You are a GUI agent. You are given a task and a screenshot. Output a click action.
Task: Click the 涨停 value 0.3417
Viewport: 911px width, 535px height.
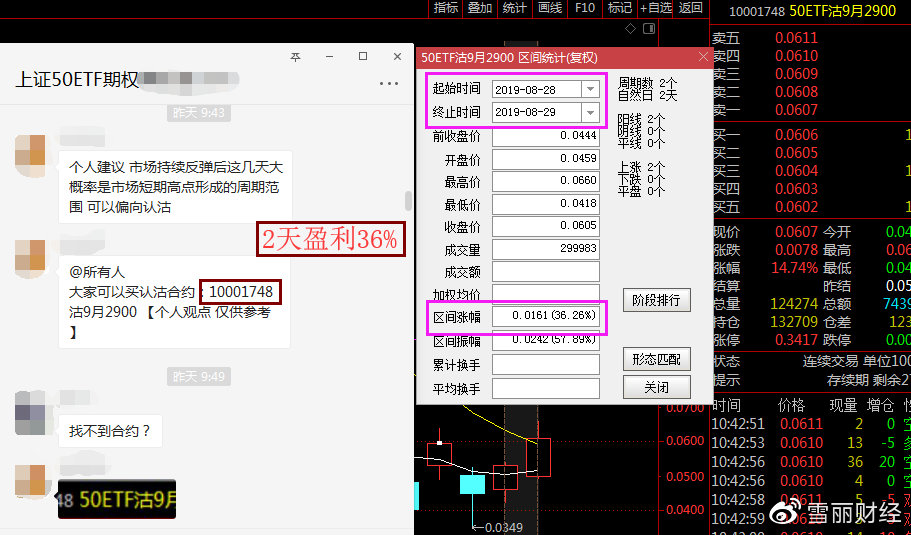[x=796, y=340]
